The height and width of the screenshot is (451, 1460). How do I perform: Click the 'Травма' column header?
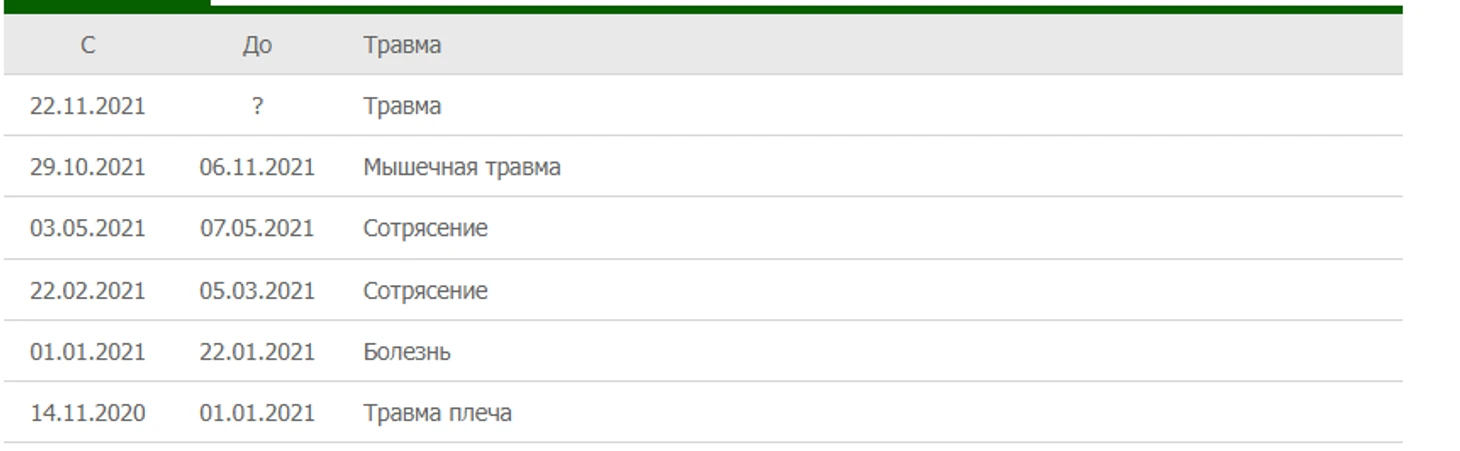402,45
